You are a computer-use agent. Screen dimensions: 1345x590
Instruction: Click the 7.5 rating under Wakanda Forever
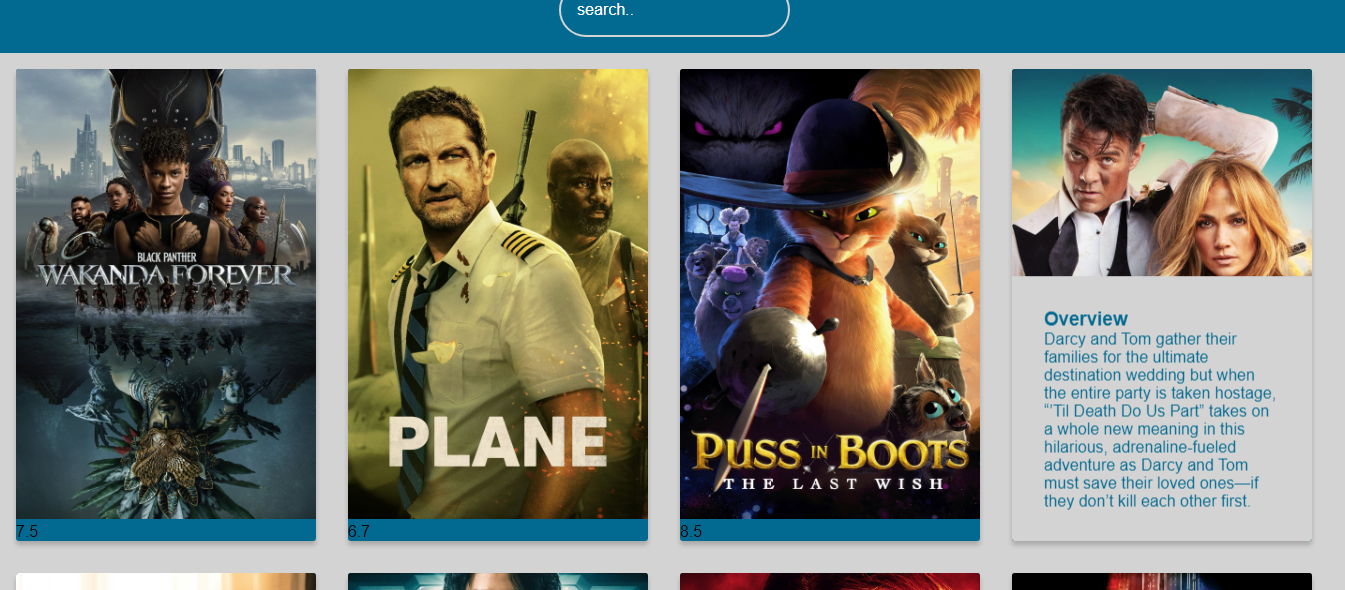(27, 531)
